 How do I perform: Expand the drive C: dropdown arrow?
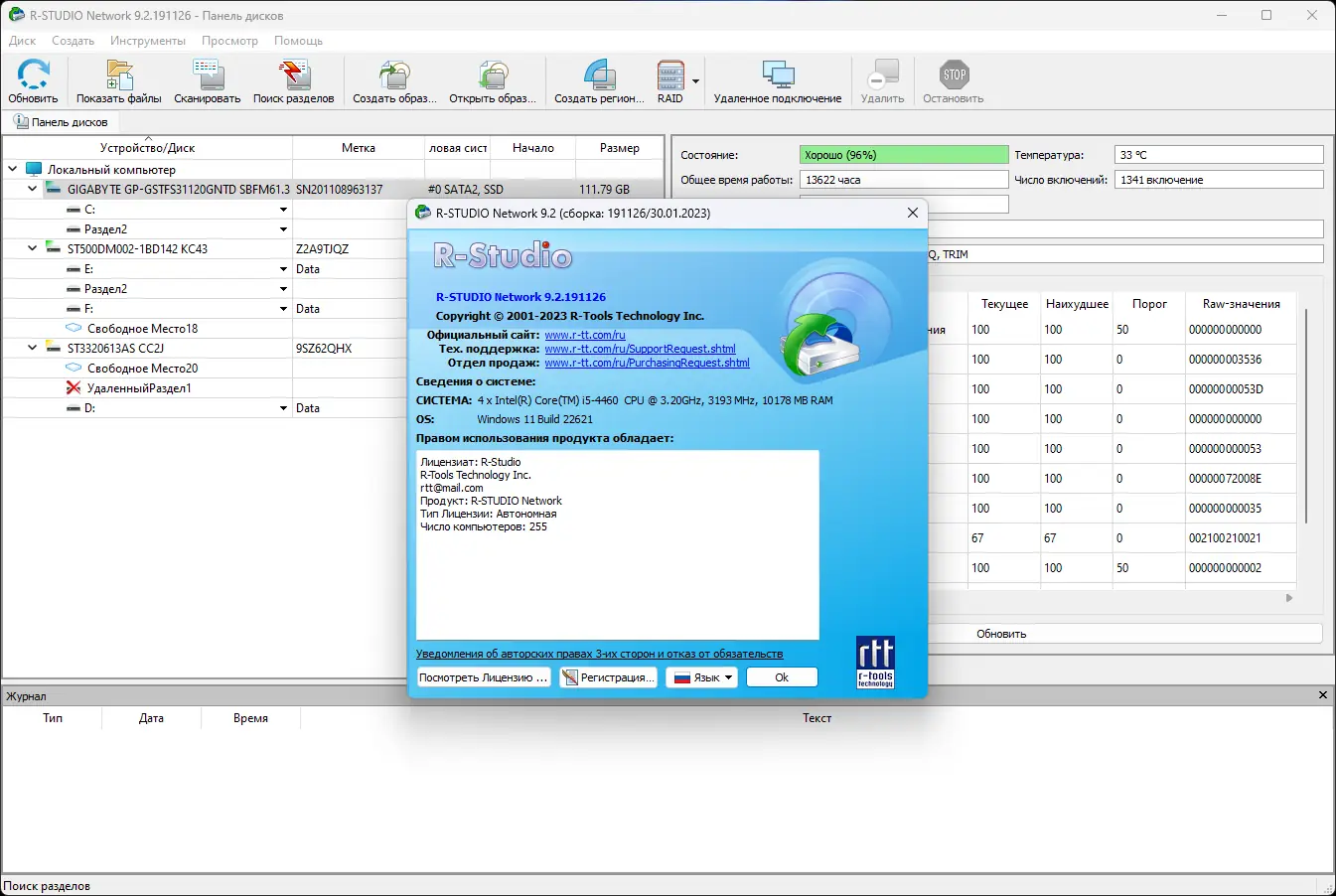[283, 209]
